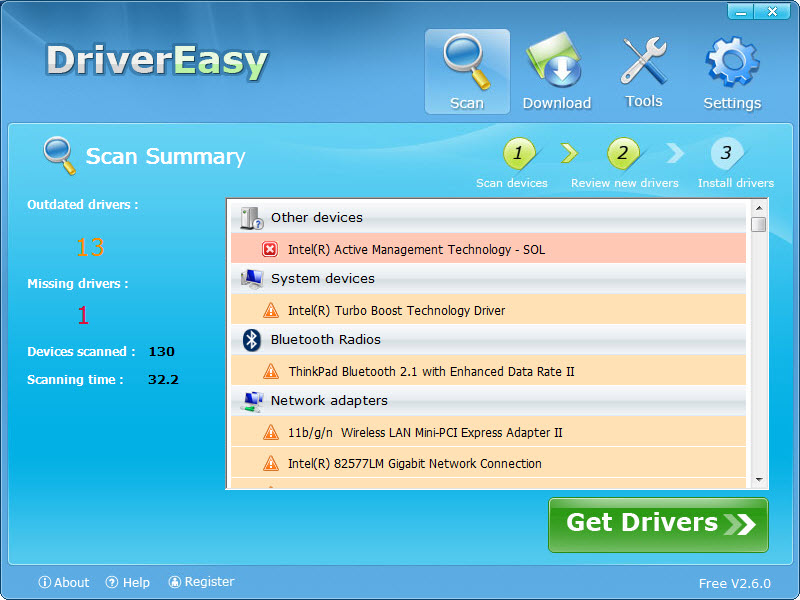Screen dimensions: 800x600
Task: Click the Get Drivers button
Action: point(658,524)
